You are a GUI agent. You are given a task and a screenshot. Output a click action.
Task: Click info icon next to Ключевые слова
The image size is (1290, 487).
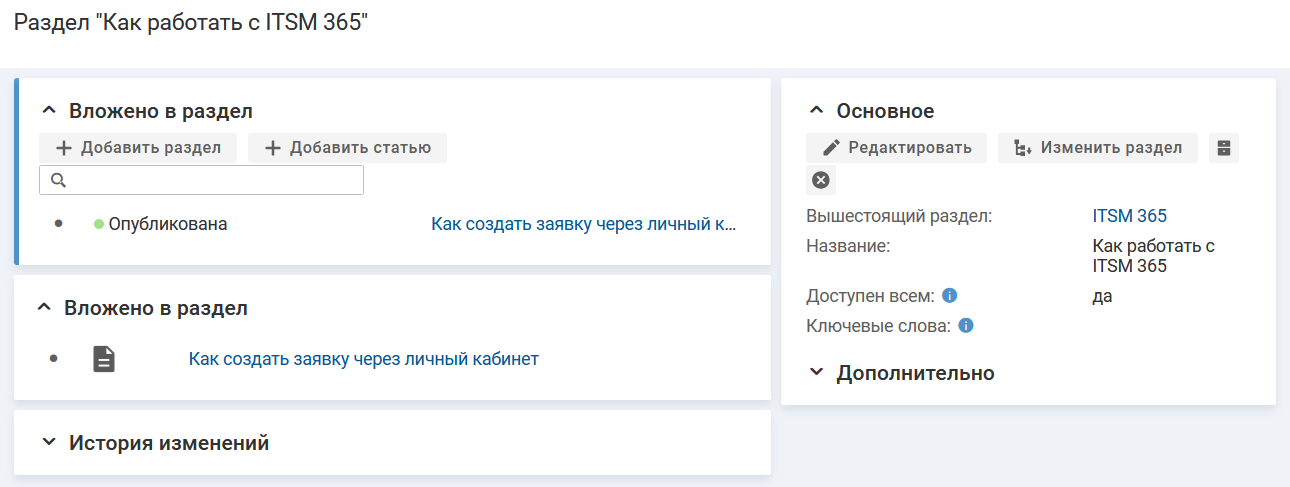click(966, 326)
